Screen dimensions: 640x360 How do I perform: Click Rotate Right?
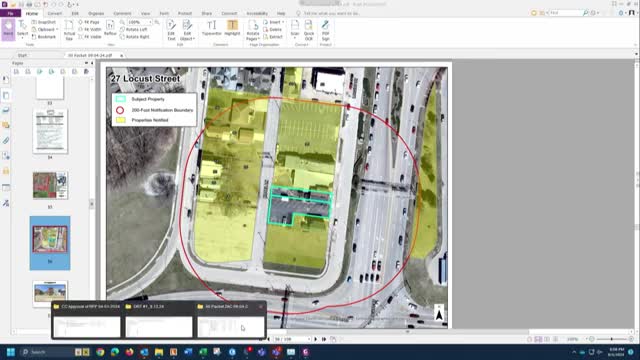[x=134, y=37]
